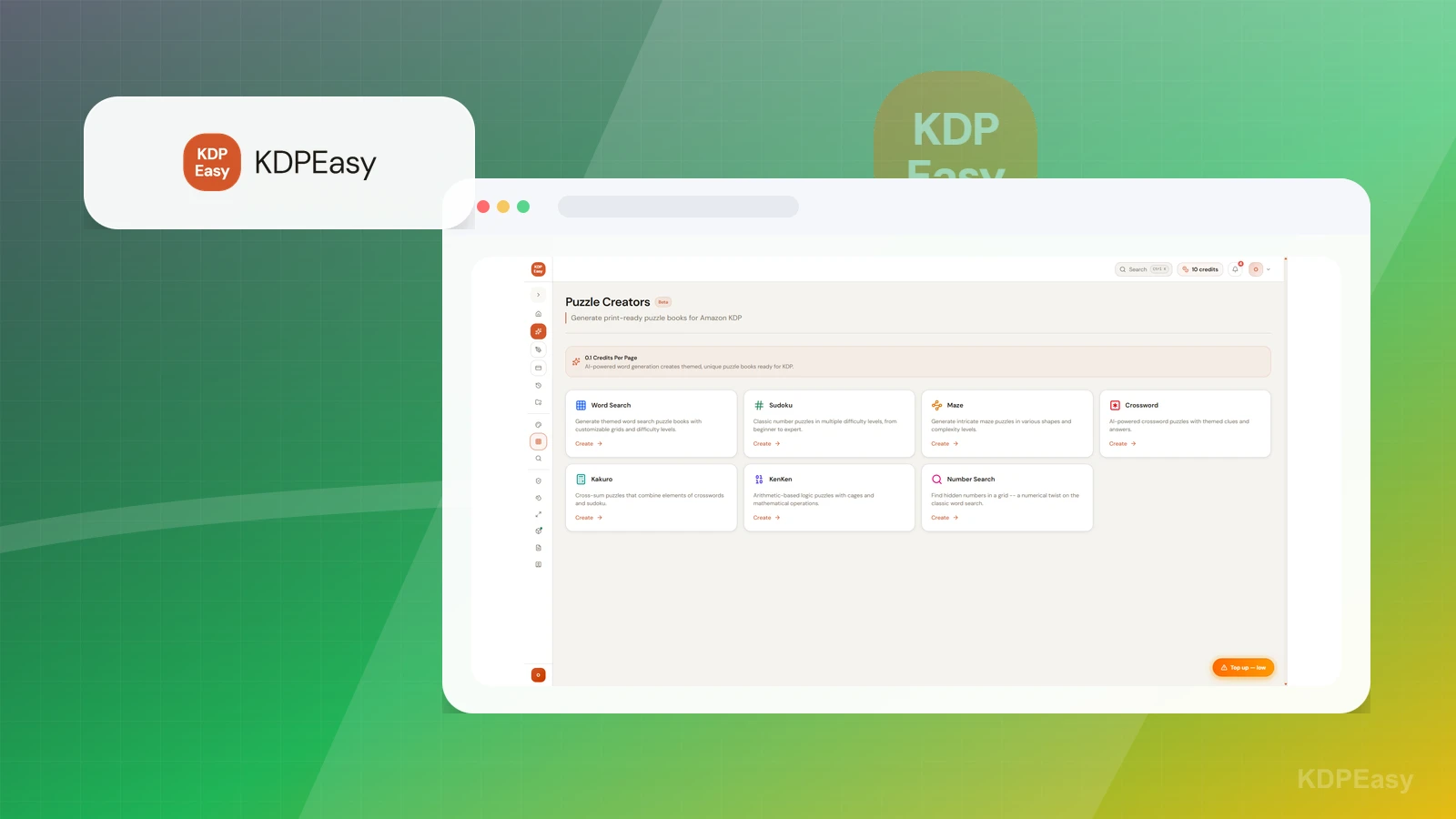1456x819 pixels.
Task: Expand the account dropdown chevron
Action: 1269,269
